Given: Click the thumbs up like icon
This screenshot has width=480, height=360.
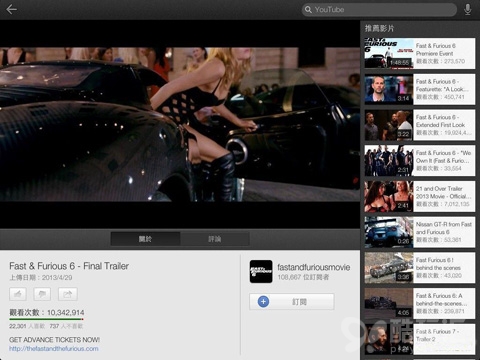Looking at the screenshot, I should [x=18, y=294].
